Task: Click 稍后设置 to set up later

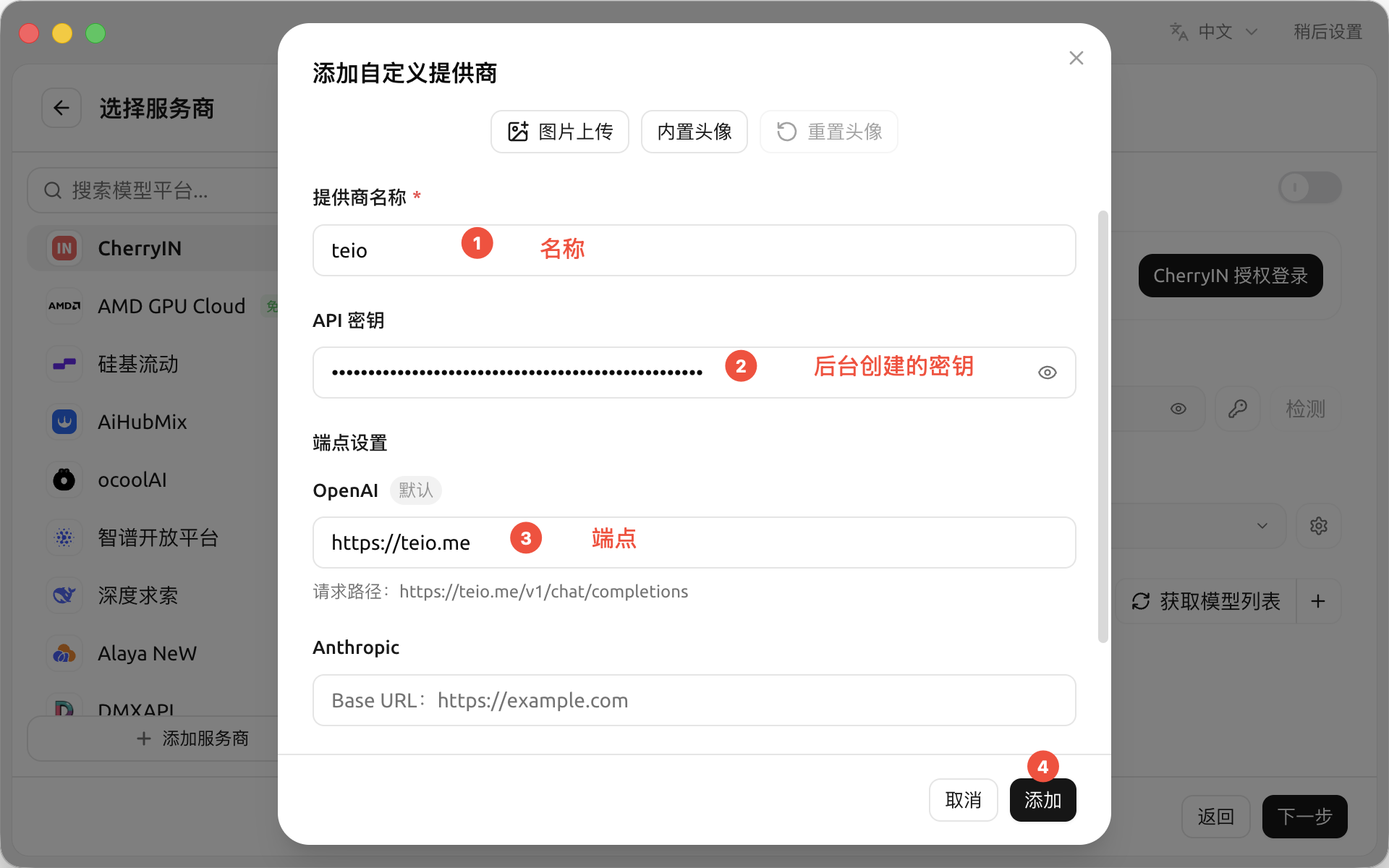Action: [x=1328, y=32]
